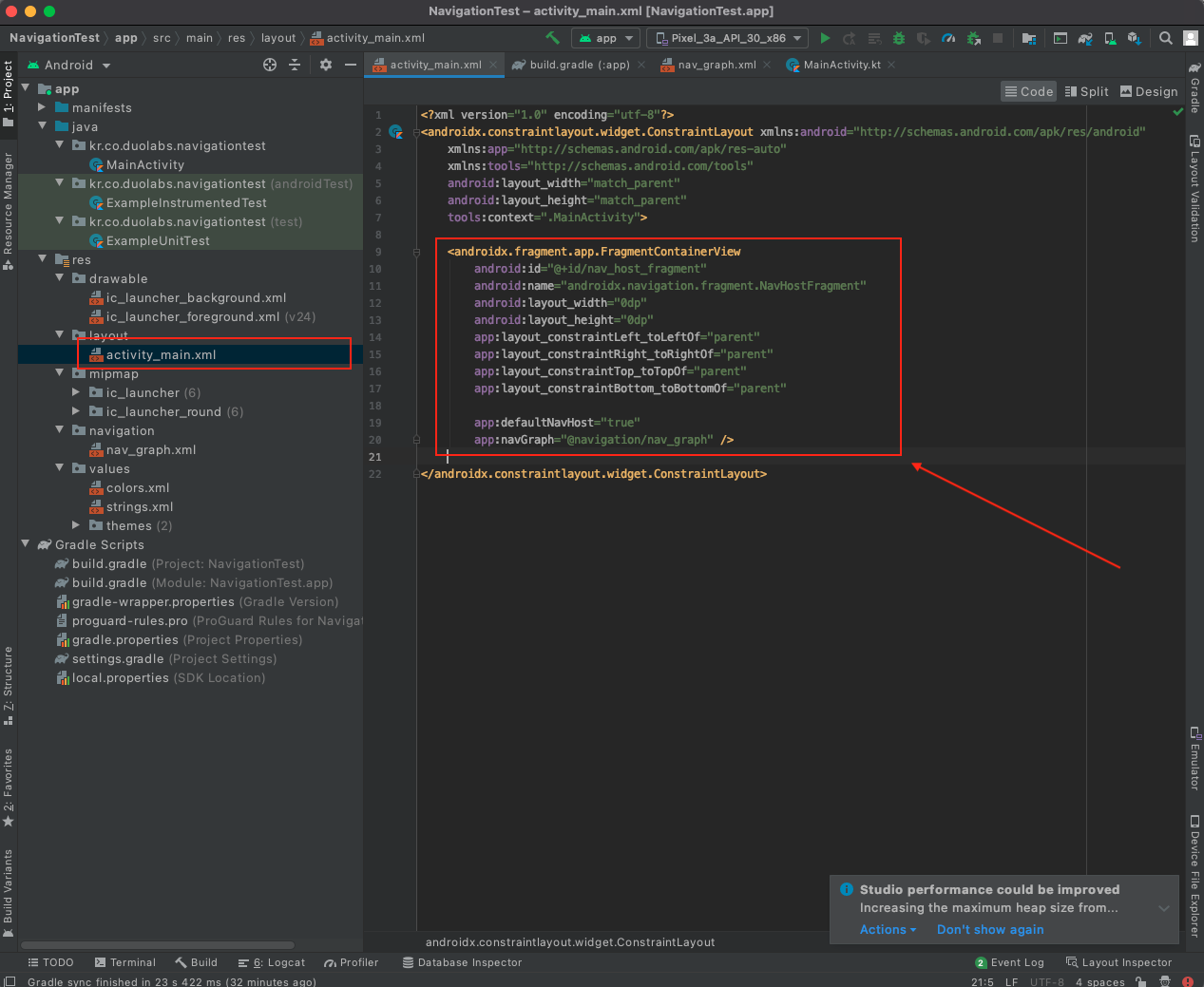Open the Profile app gauge icon
Image resolution: width=1204 pixels, height=987 pixels.
click(948, 38)
